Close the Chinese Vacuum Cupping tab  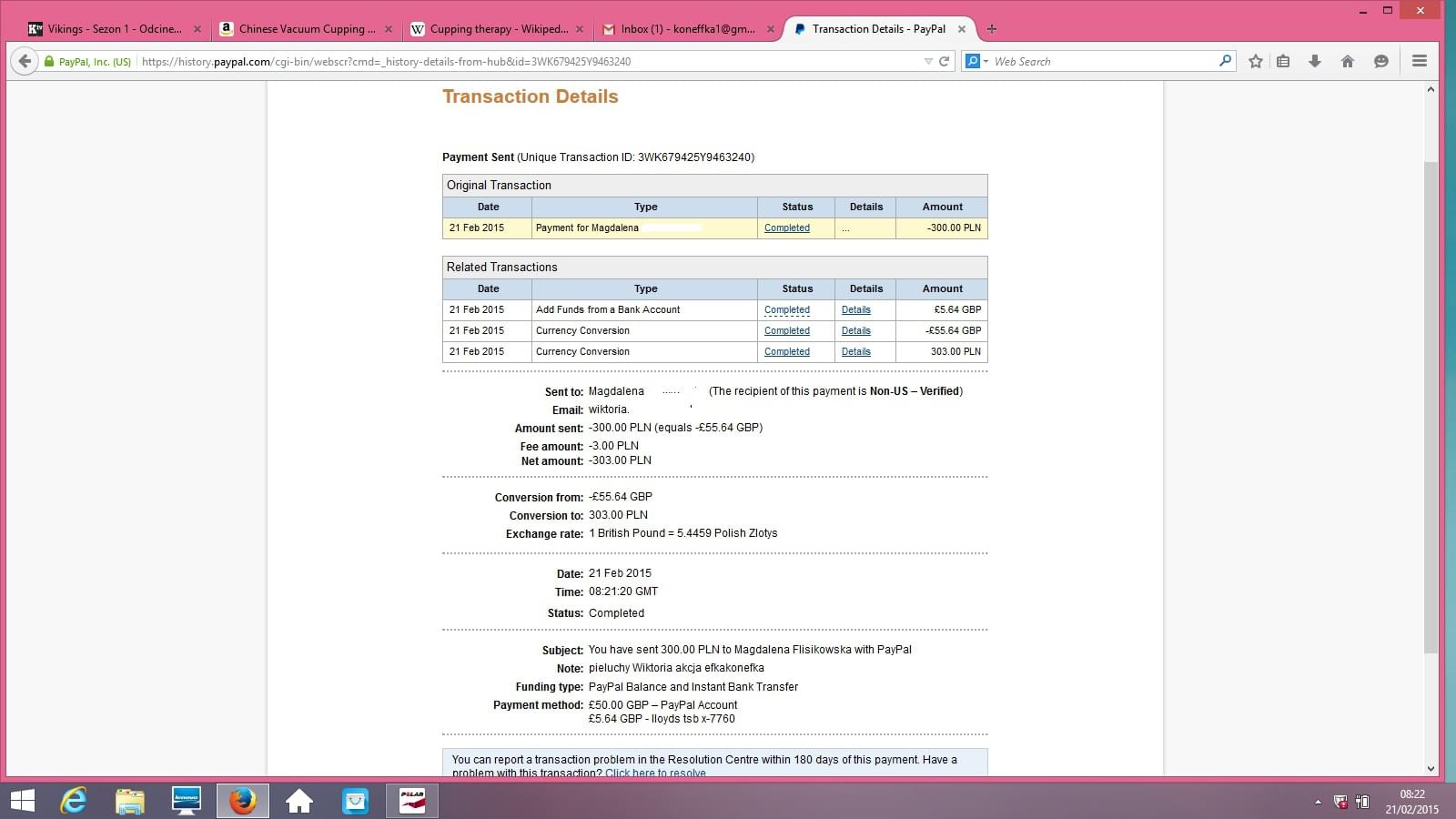point(389,29)
